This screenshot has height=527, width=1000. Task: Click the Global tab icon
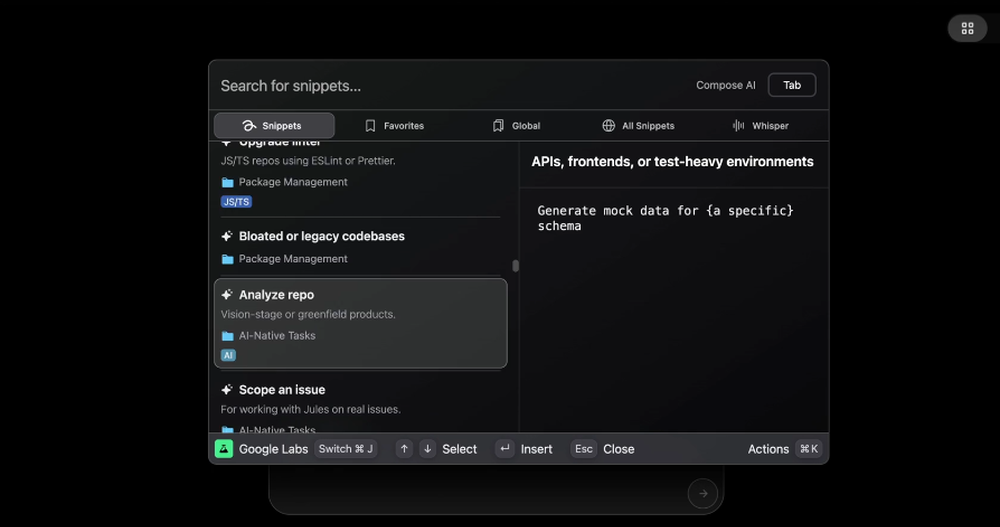pyautogui.click(x=498, y=126)
